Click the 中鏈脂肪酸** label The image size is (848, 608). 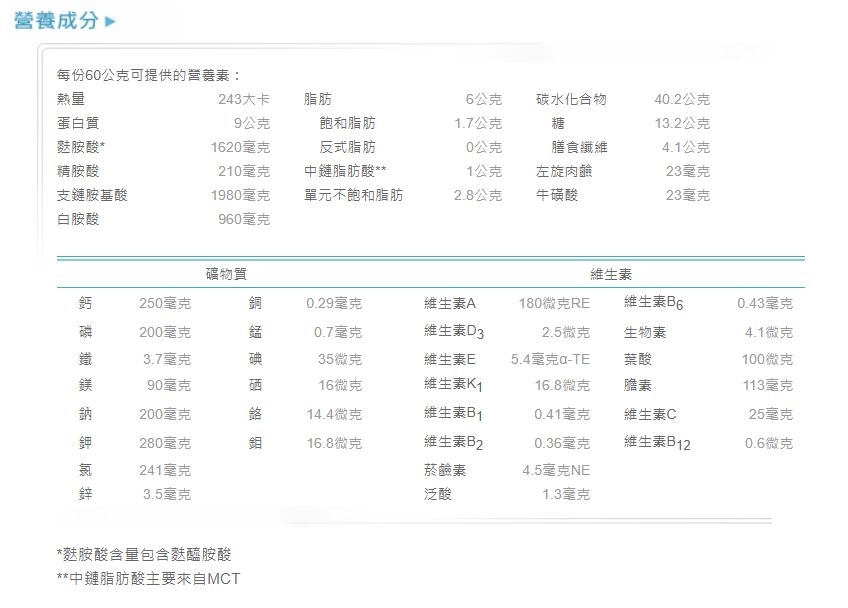point(345,171)
